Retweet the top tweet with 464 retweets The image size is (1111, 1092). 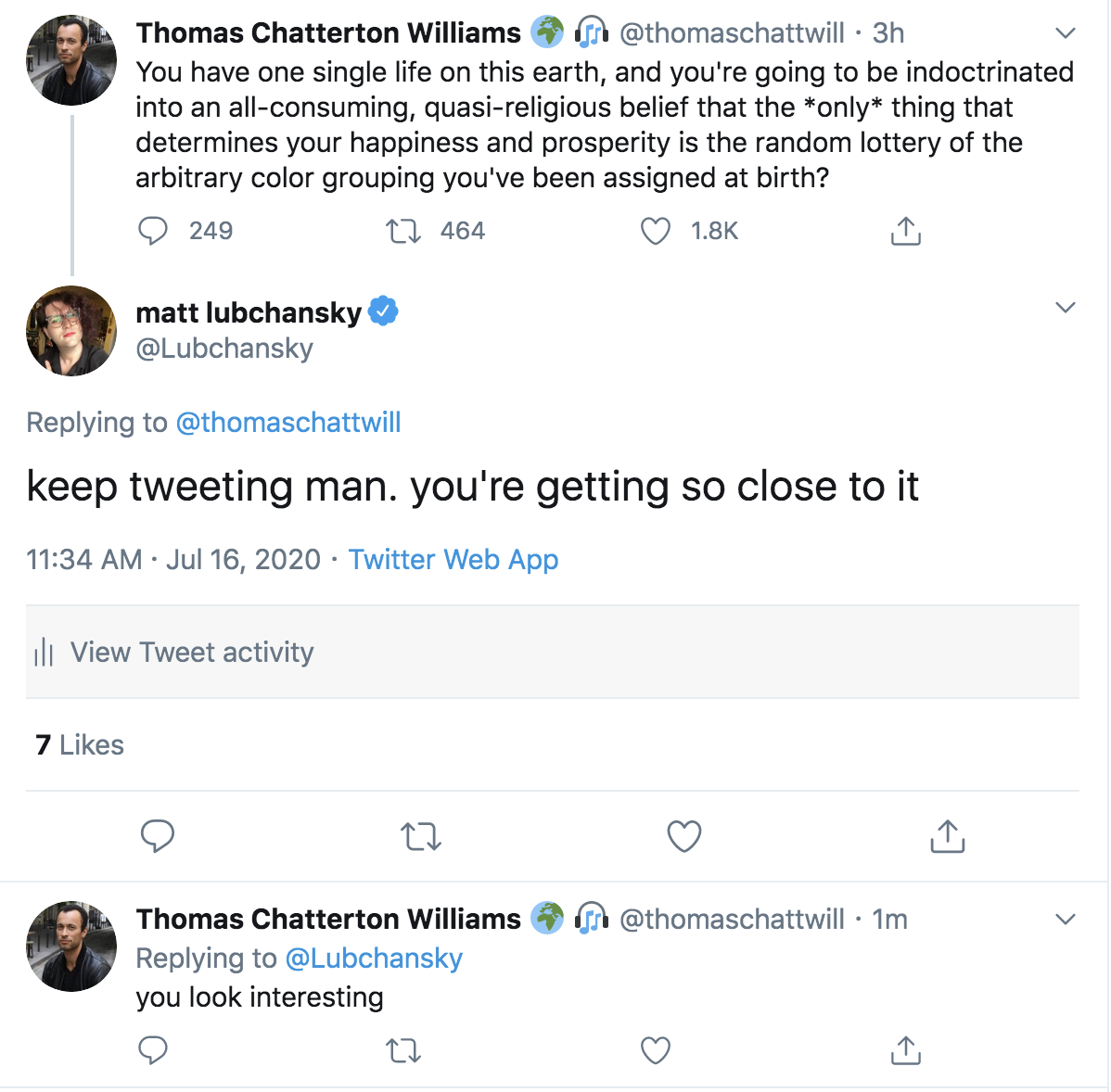403,231
